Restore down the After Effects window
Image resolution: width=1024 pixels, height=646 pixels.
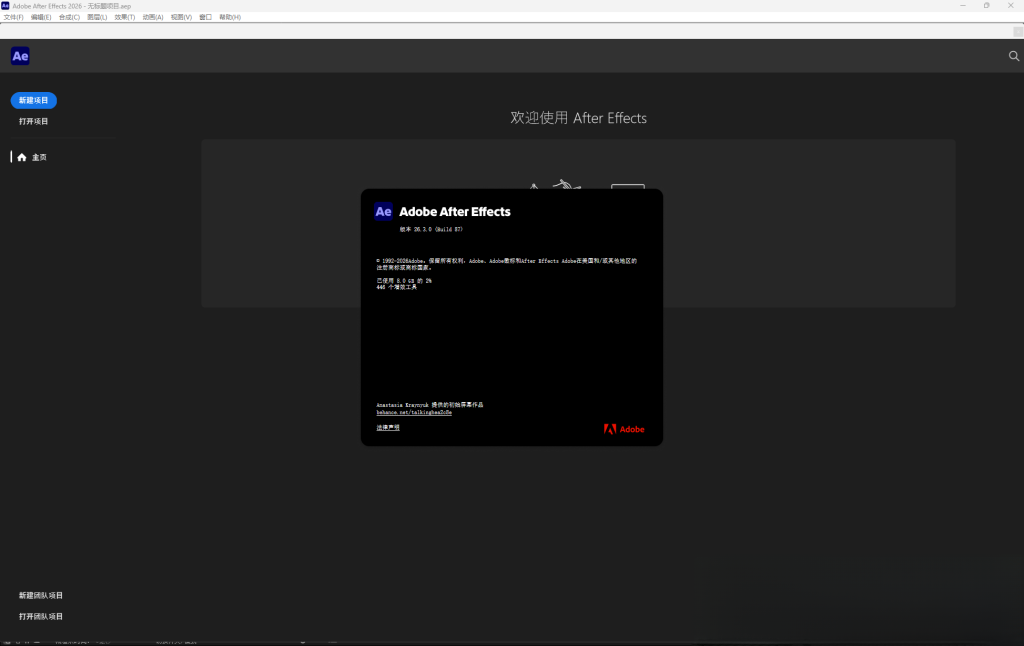(986, 5)
